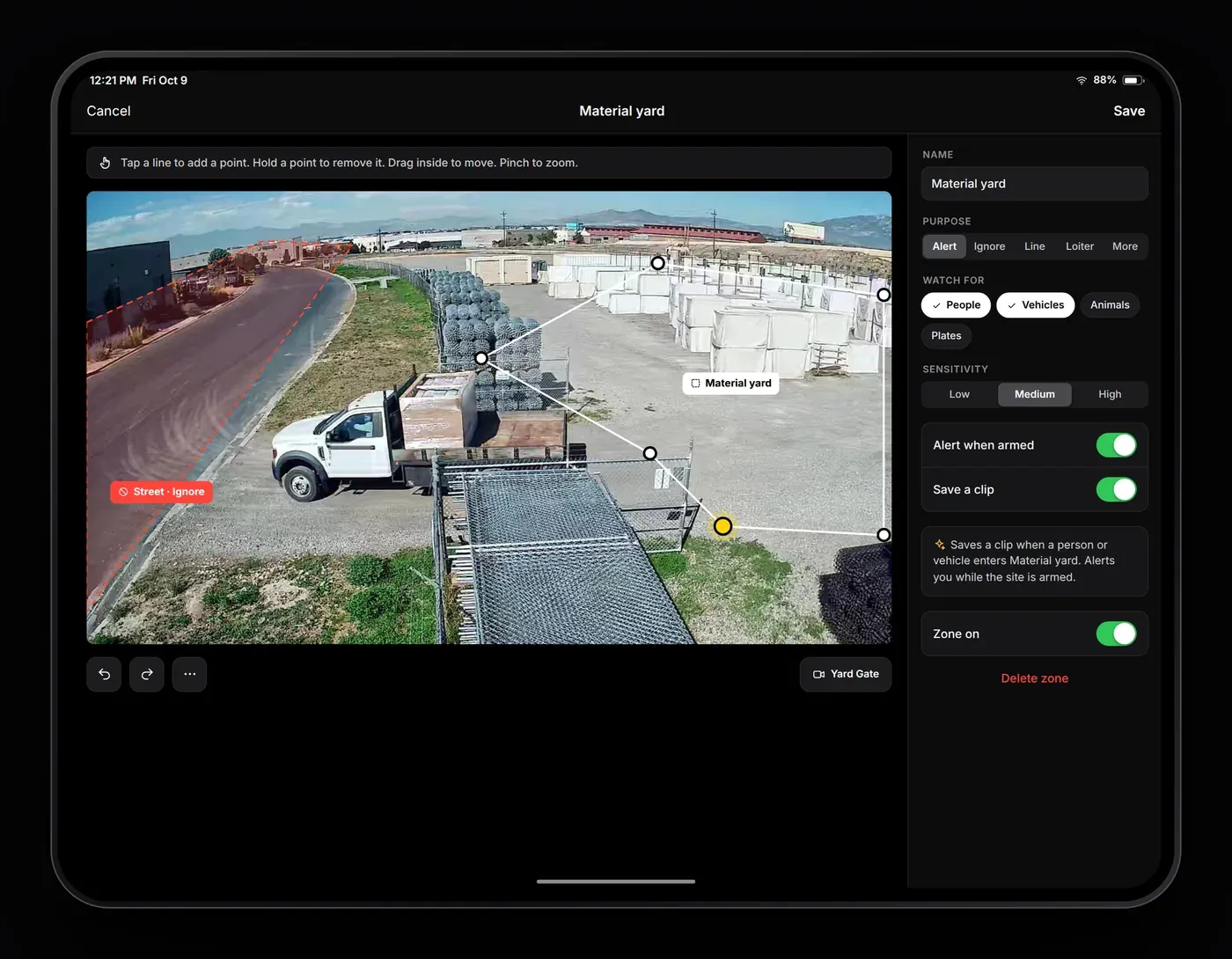This screenshot has height=959, width=1232.
Task: Select the Line purpose tab
Action: coord(1035,246)
